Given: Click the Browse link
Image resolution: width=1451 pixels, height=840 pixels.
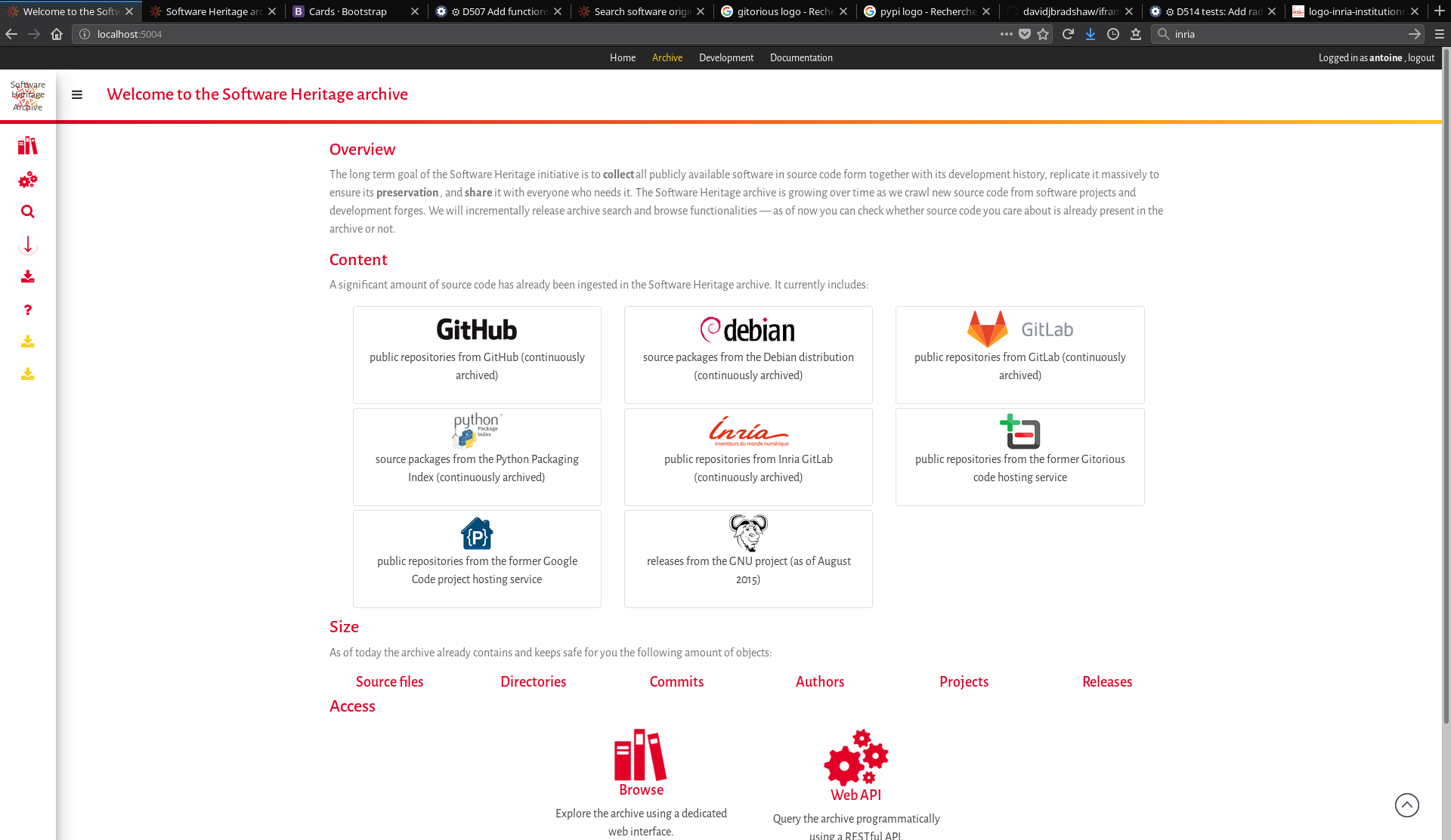Looking at the screenshot, I should (x=641, y=789).
